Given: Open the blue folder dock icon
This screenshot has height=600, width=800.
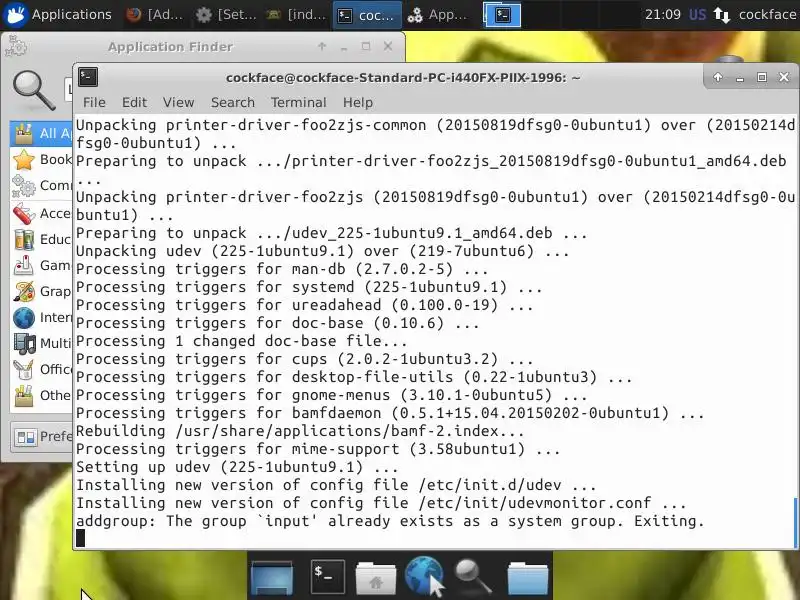Looking at the screenshot, I should pyautogui.click(x=528, y=578).
